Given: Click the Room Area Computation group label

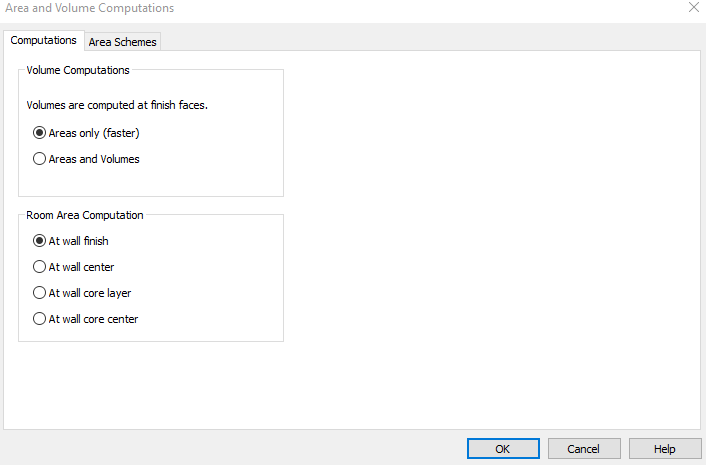Looking at the screenshot, I should (85, 215).
